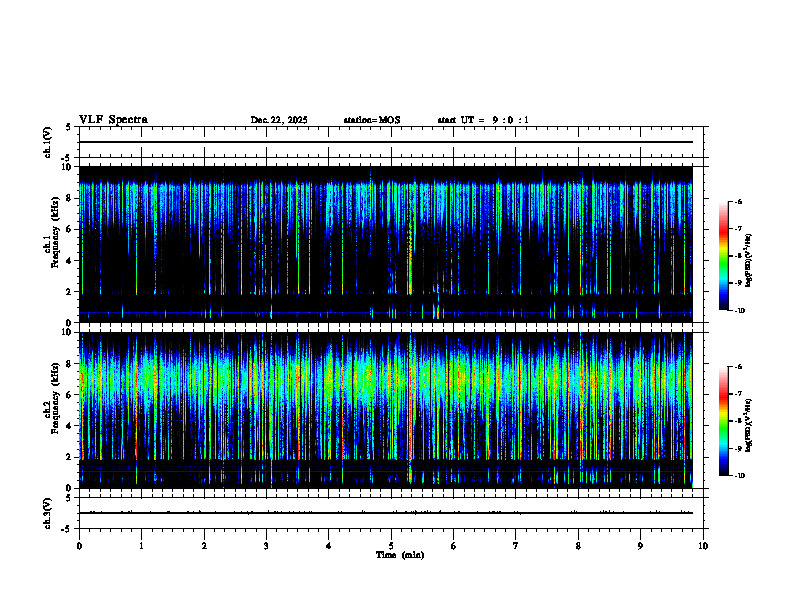Click the '-10' label on ch.2 color bar
This screenshot has height=612, width=792.
point(740,475)
